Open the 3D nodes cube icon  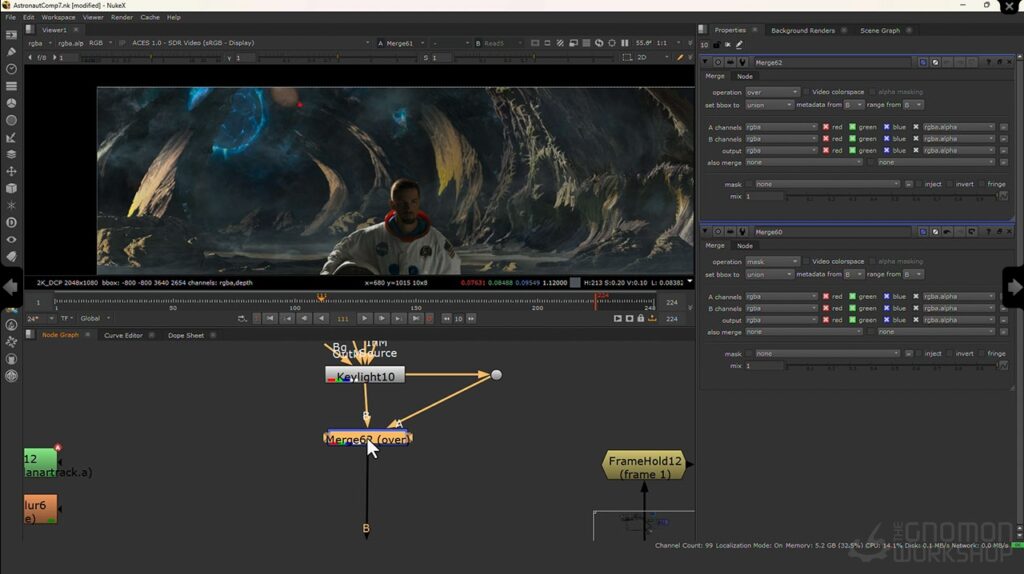tap(11, 188)
